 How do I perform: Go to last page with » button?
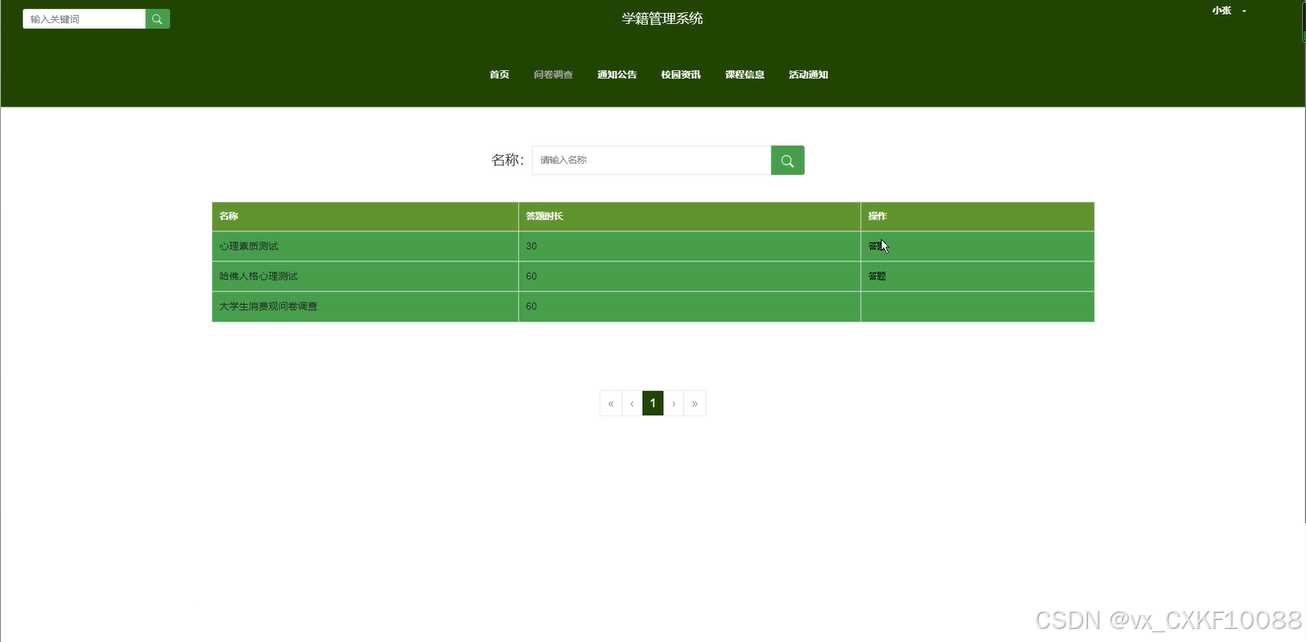click(695, 403)
